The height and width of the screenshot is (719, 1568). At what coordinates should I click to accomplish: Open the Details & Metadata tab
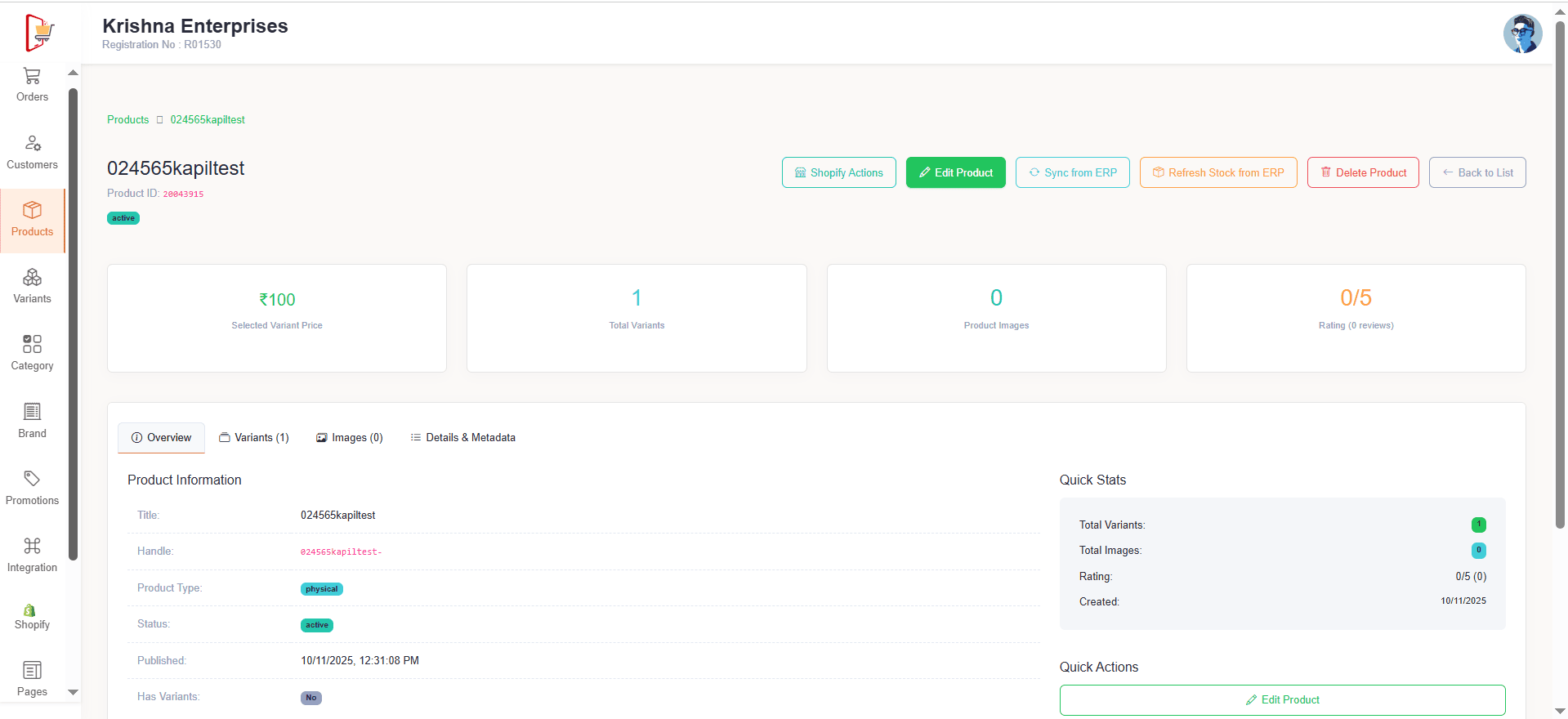[462, 438]
